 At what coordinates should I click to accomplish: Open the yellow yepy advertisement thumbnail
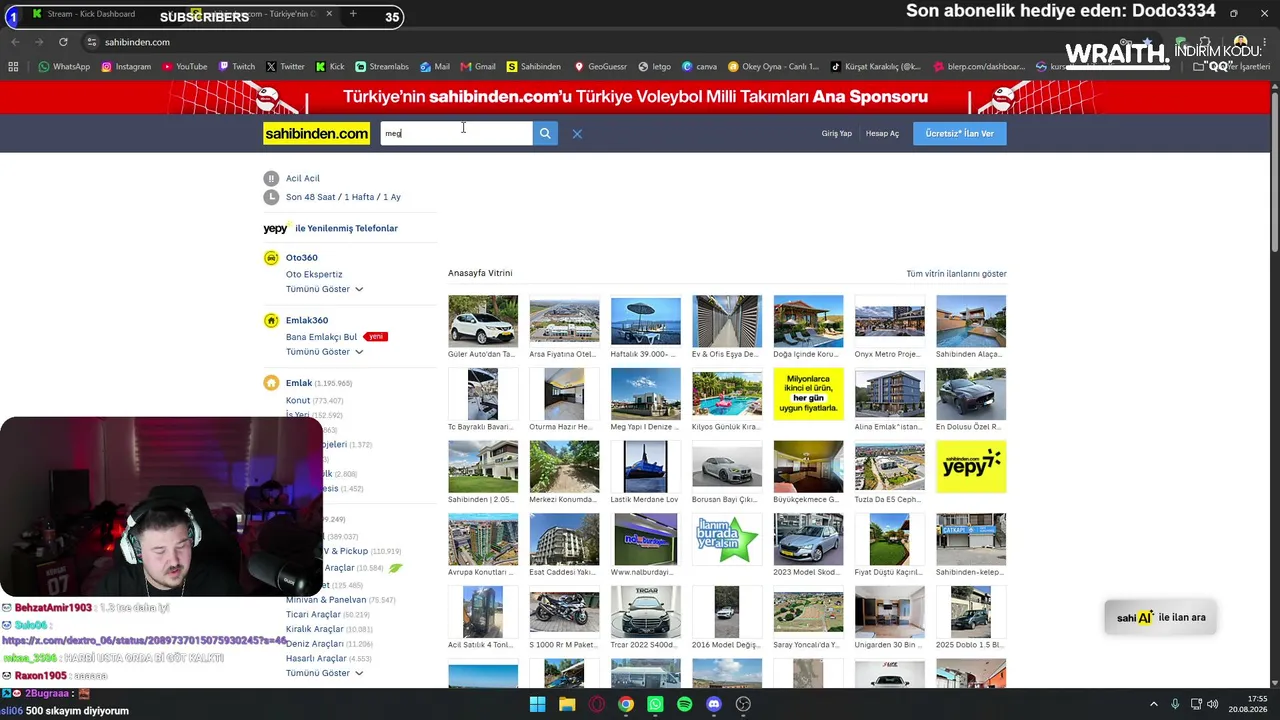click(971, 466)
